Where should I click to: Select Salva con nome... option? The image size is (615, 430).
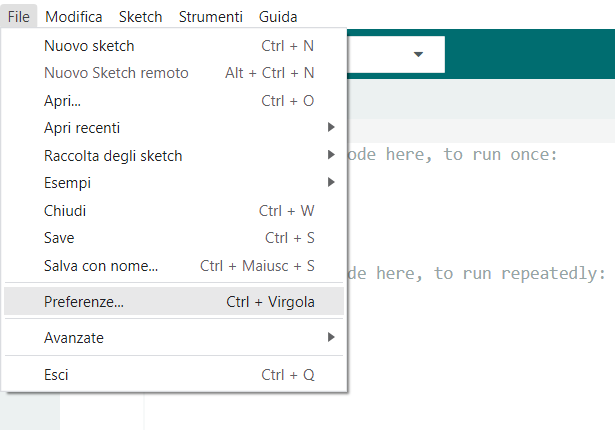(x=174, y=266)
